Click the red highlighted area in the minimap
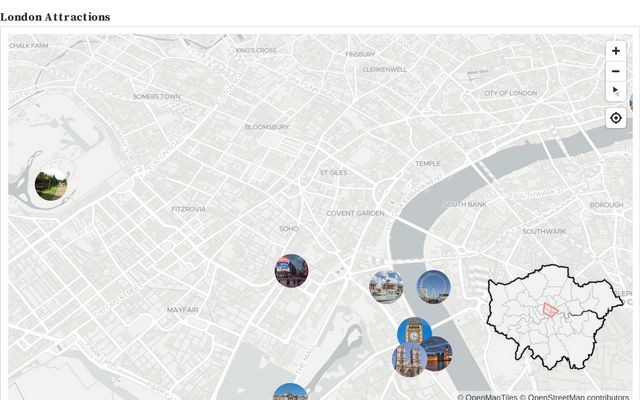 (x=549, y=309)
